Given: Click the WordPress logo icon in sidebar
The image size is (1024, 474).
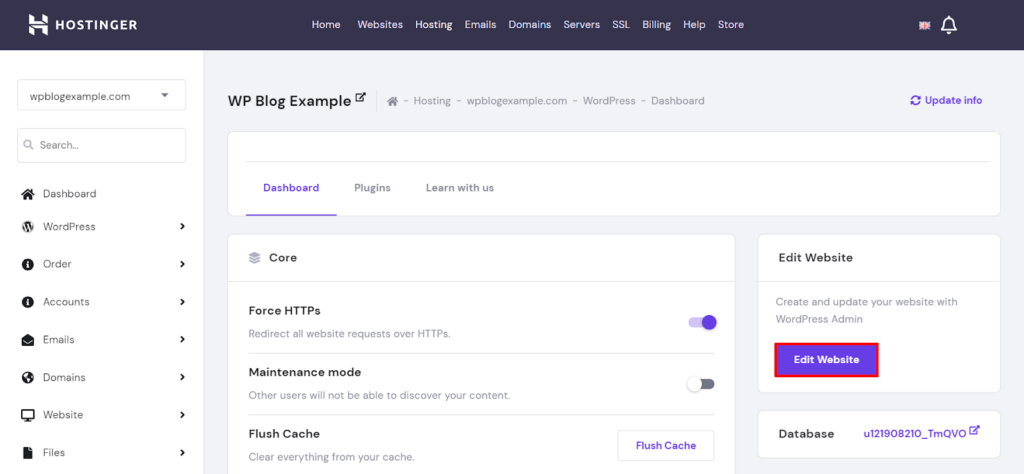Looking at the screenshot, I should tap(27, 227).
